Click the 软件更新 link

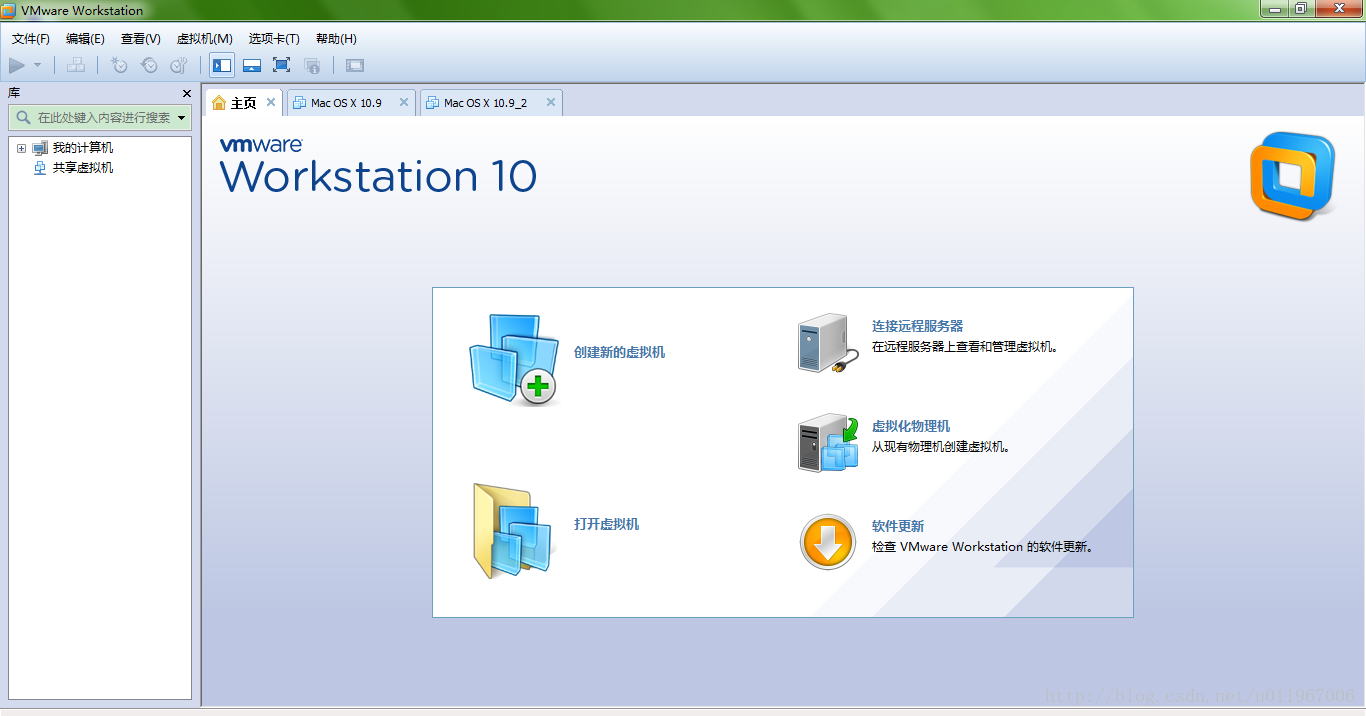pos(898,526)
